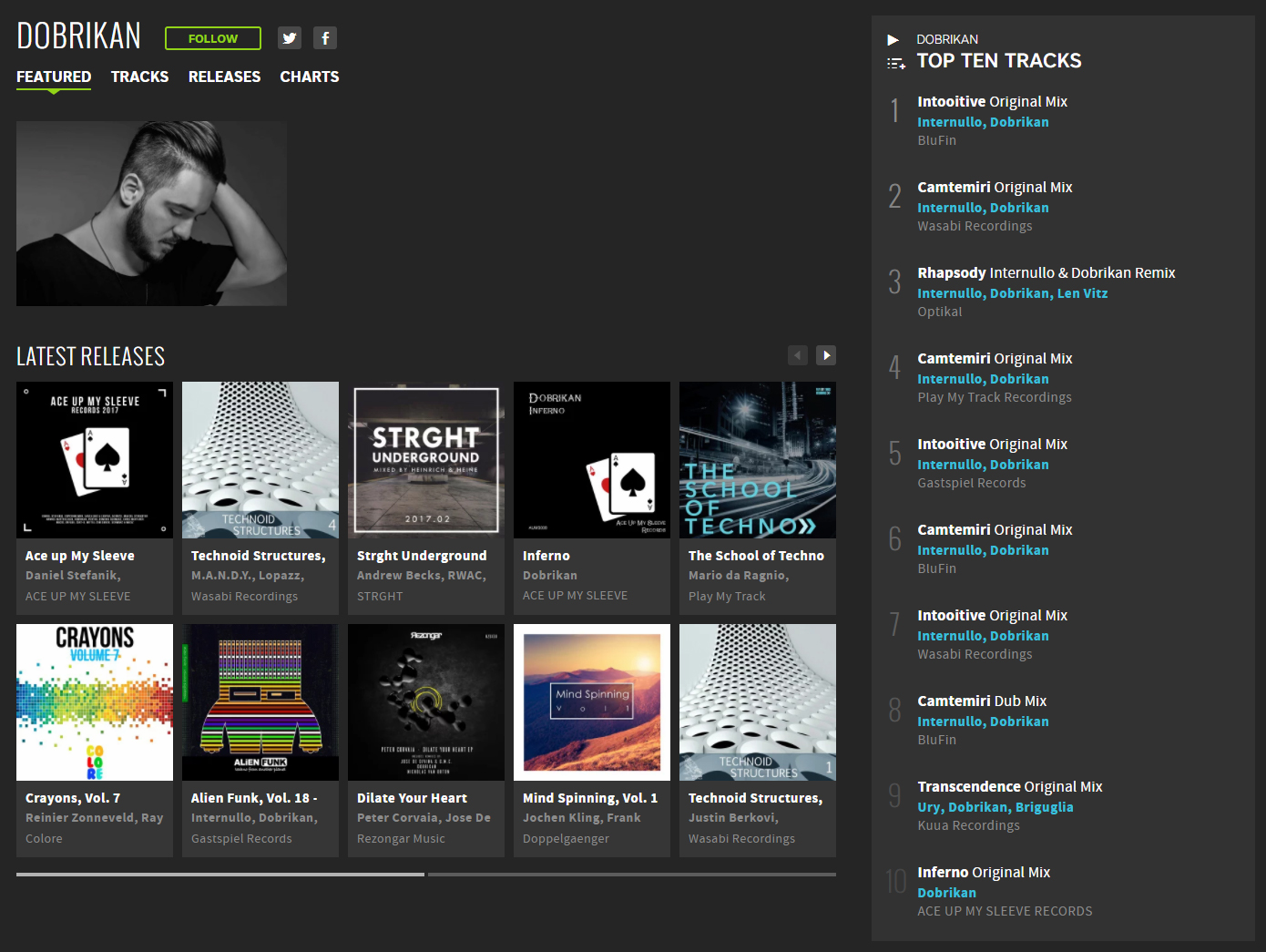Switch to the Featured tab
Image resolution: width=1266 pixels, height=952 pixels.
pyautogui.click(x=54, y=77)
